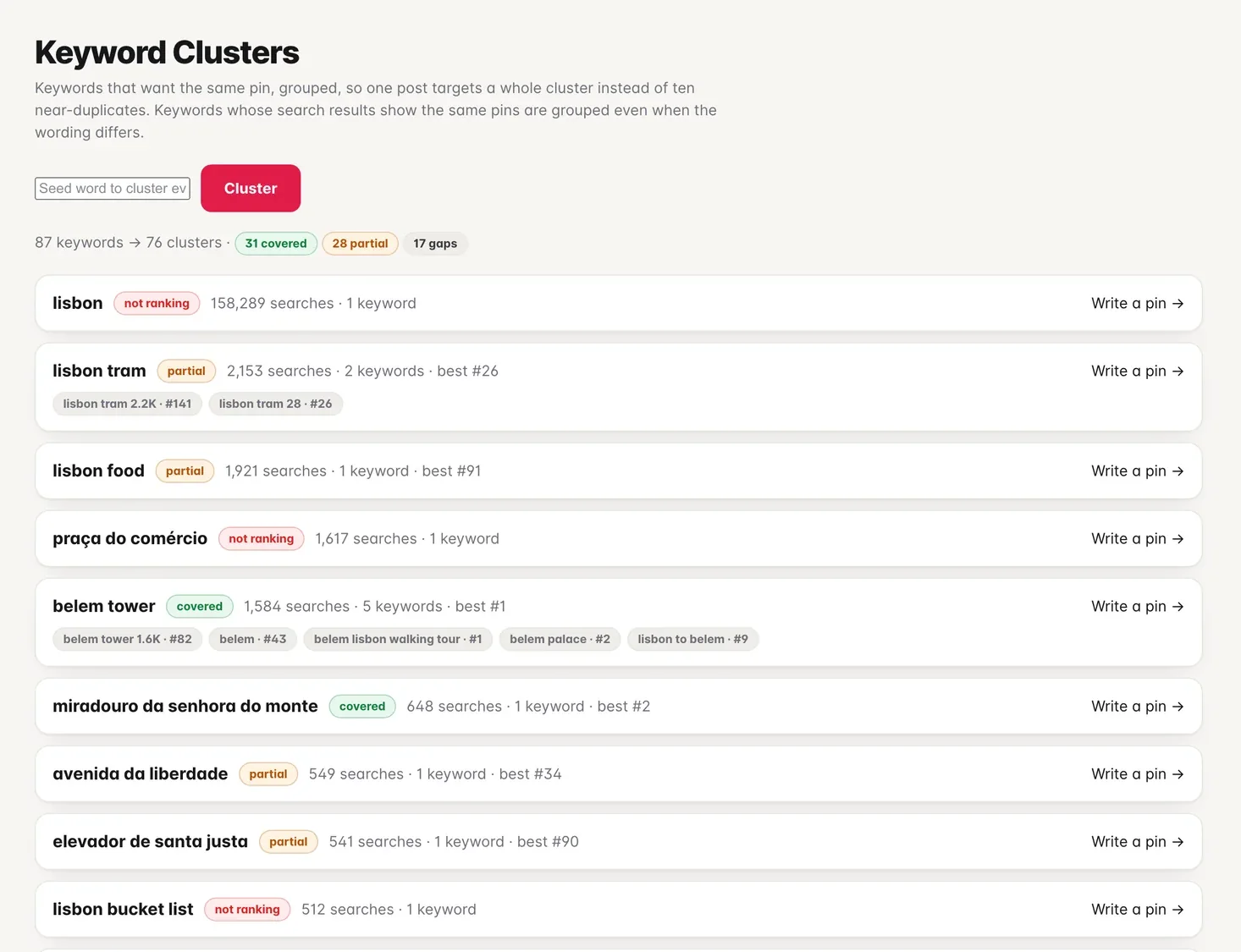Click the belem tower cluster title

tap(103, 606)
